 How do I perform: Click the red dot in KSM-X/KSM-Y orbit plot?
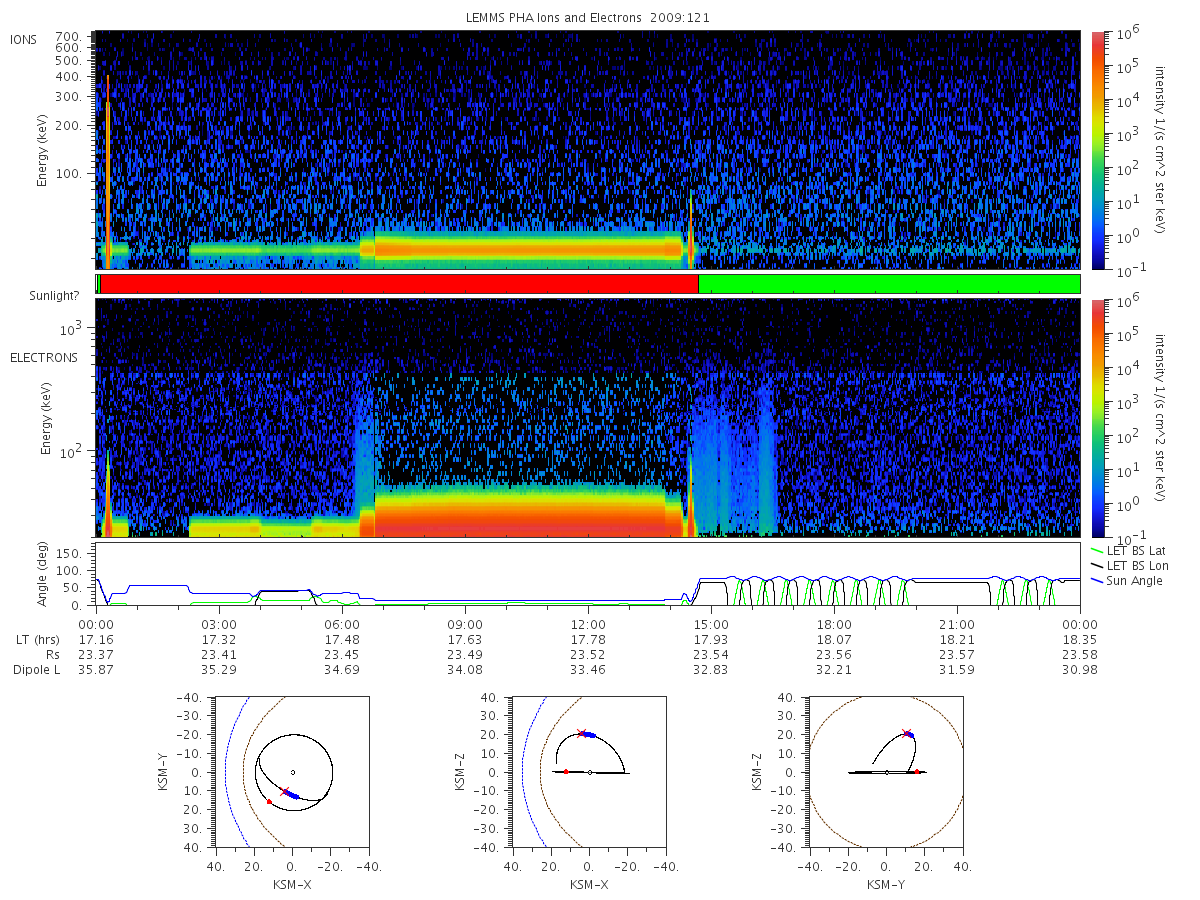[269, 802]
